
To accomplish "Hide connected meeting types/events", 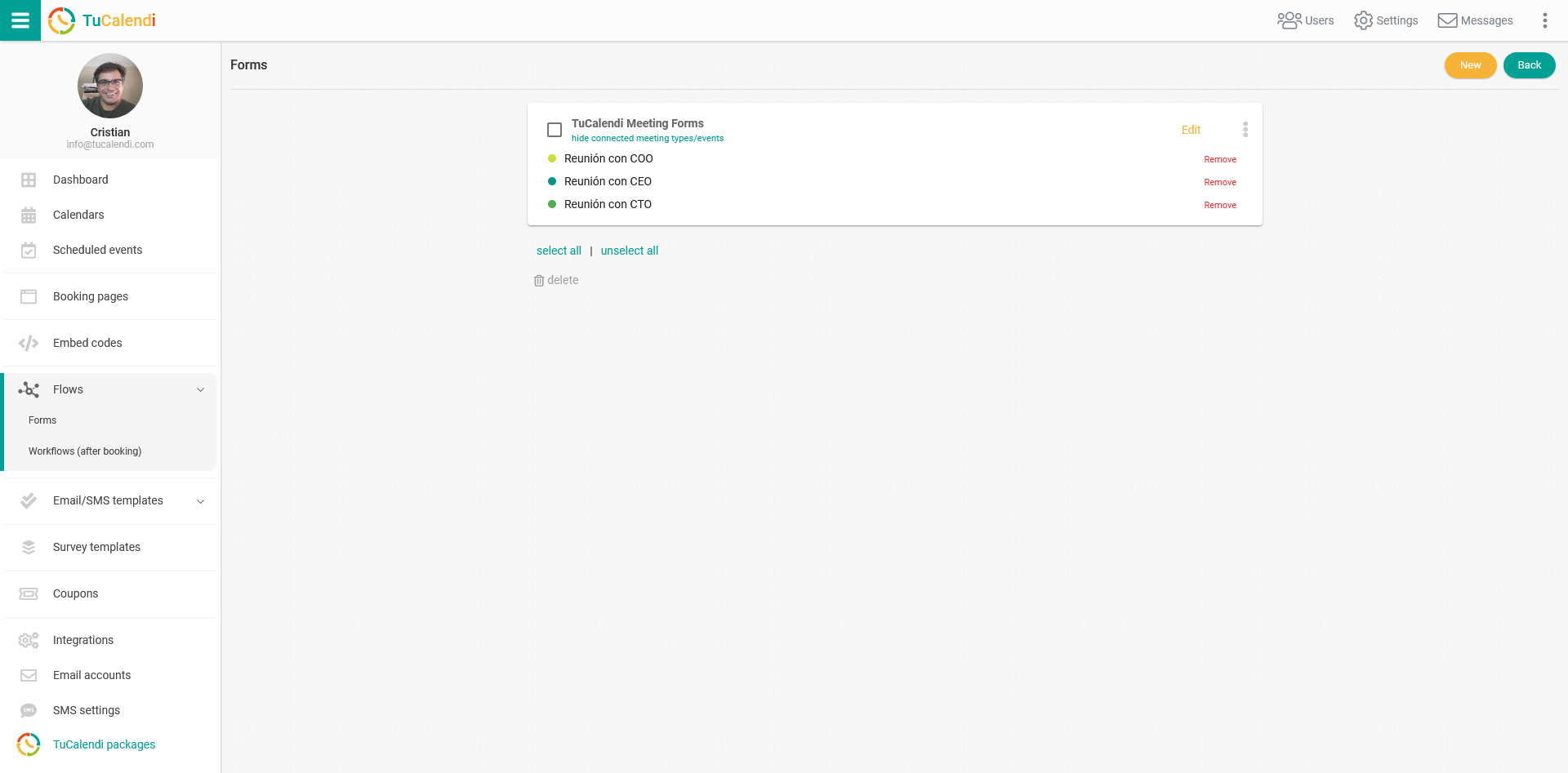I will click(647, 139).
